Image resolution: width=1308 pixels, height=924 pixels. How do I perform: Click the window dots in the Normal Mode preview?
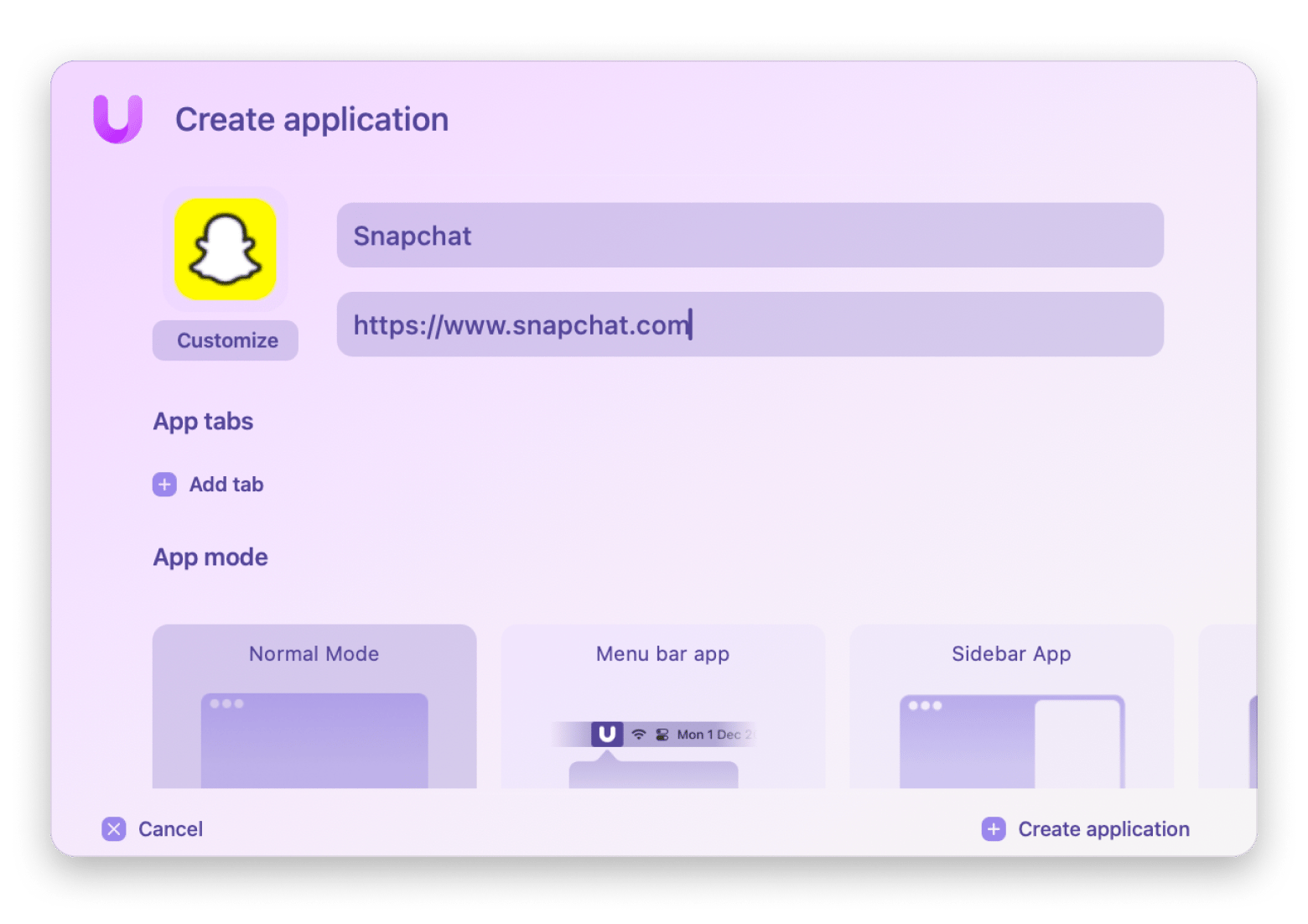[228, 705]
